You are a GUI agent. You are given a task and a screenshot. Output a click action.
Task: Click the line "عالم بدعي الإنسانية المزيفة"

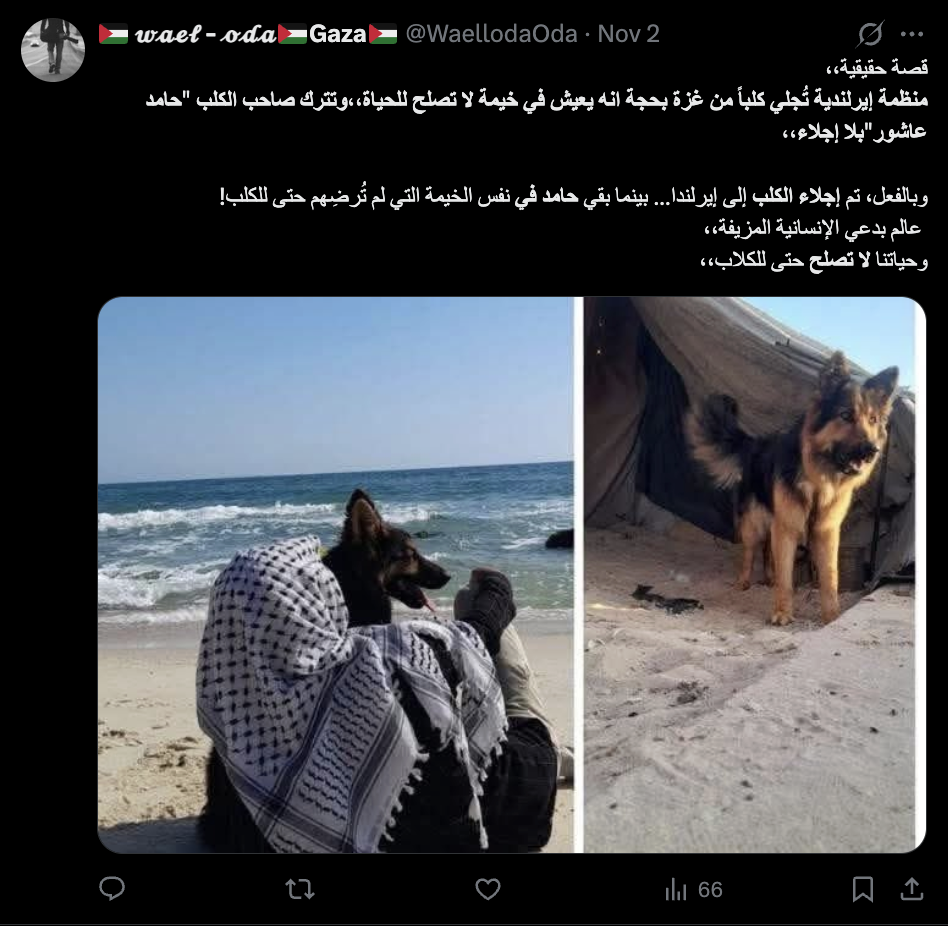813,228
